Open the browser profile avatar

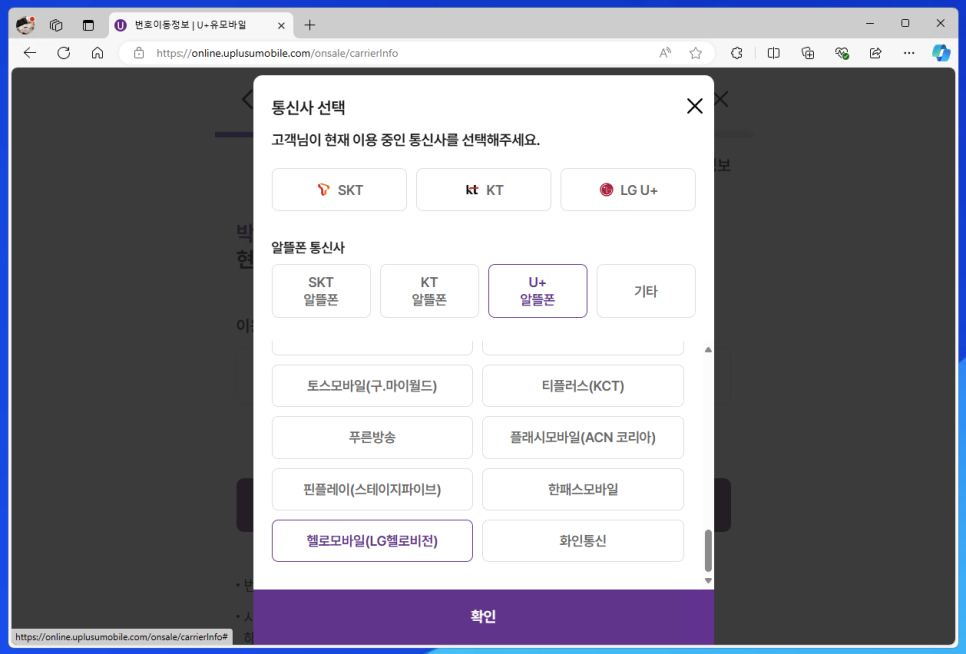(x=25, y=25)
